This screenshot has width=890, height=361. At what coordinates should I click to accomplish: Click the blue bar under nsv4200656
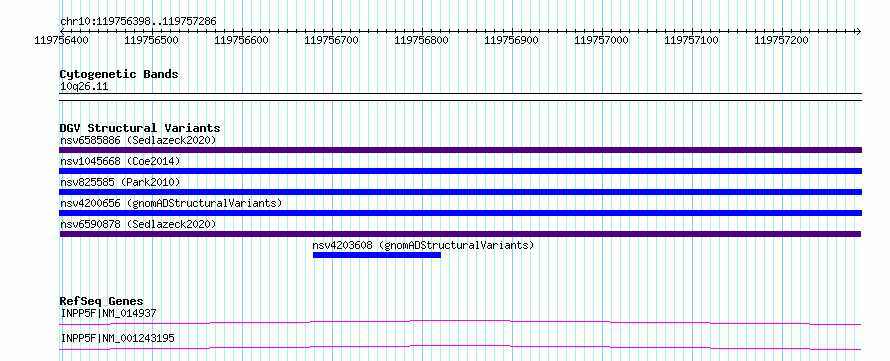[460, 213]
